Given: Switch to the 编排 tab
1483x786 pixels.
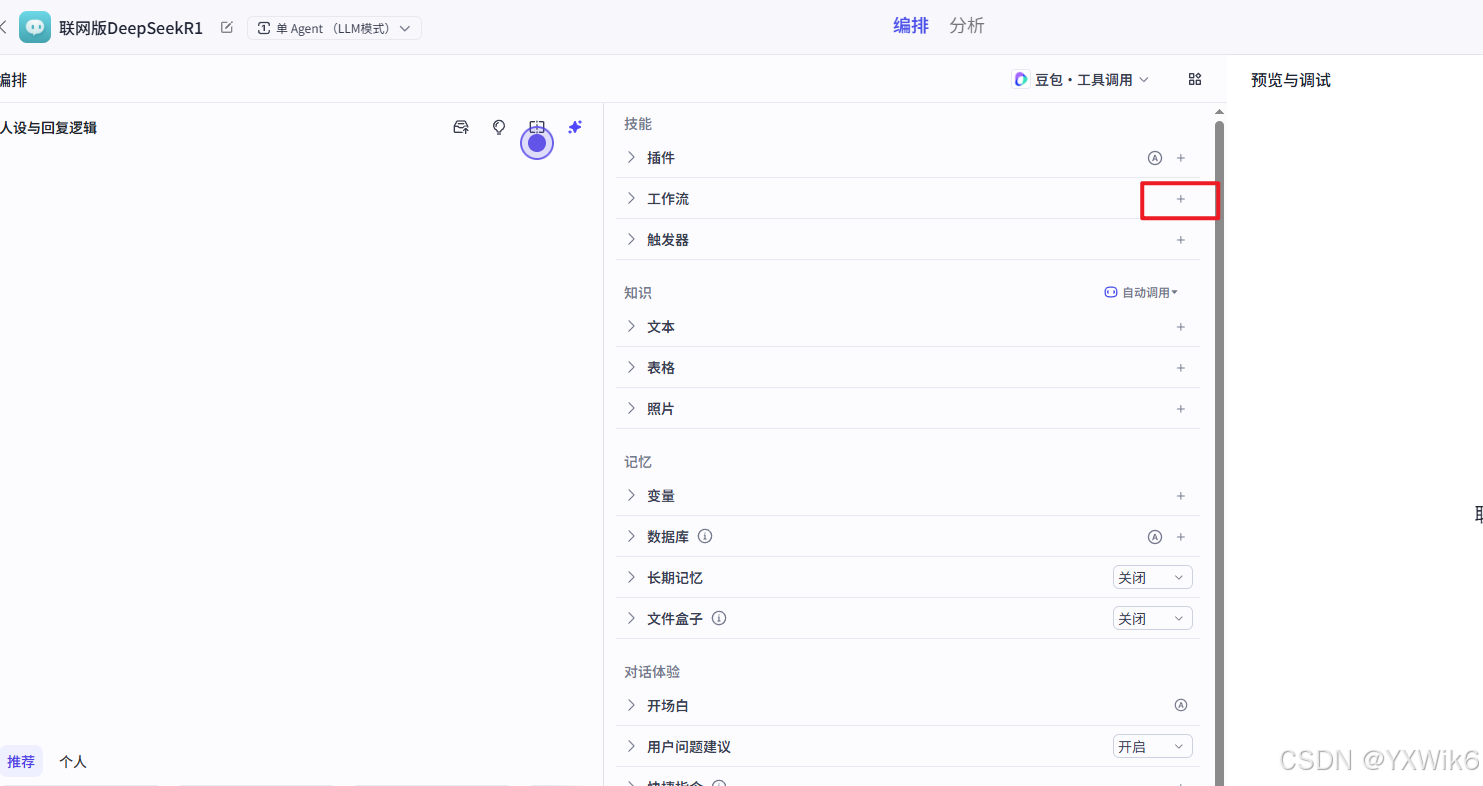Looking at the screenshot, I should coord(911,26).
